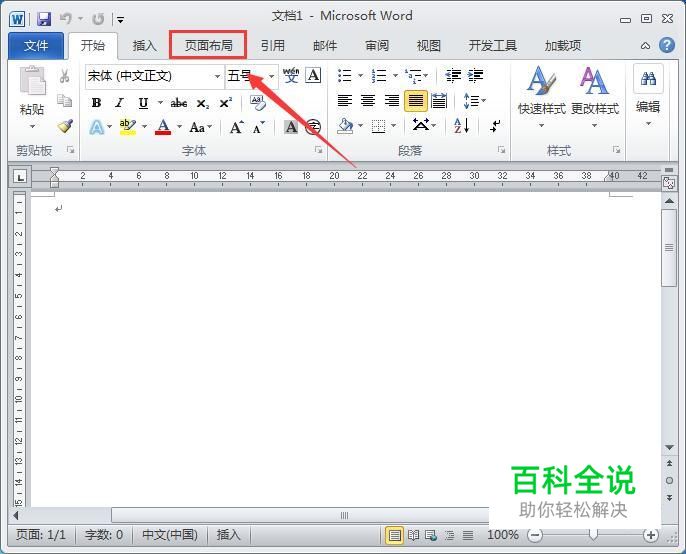Shrink font size with small A icon
Image resolution: width=686 pixels, height=554 pixels.
pyautogui.click(x=259, y=127)
